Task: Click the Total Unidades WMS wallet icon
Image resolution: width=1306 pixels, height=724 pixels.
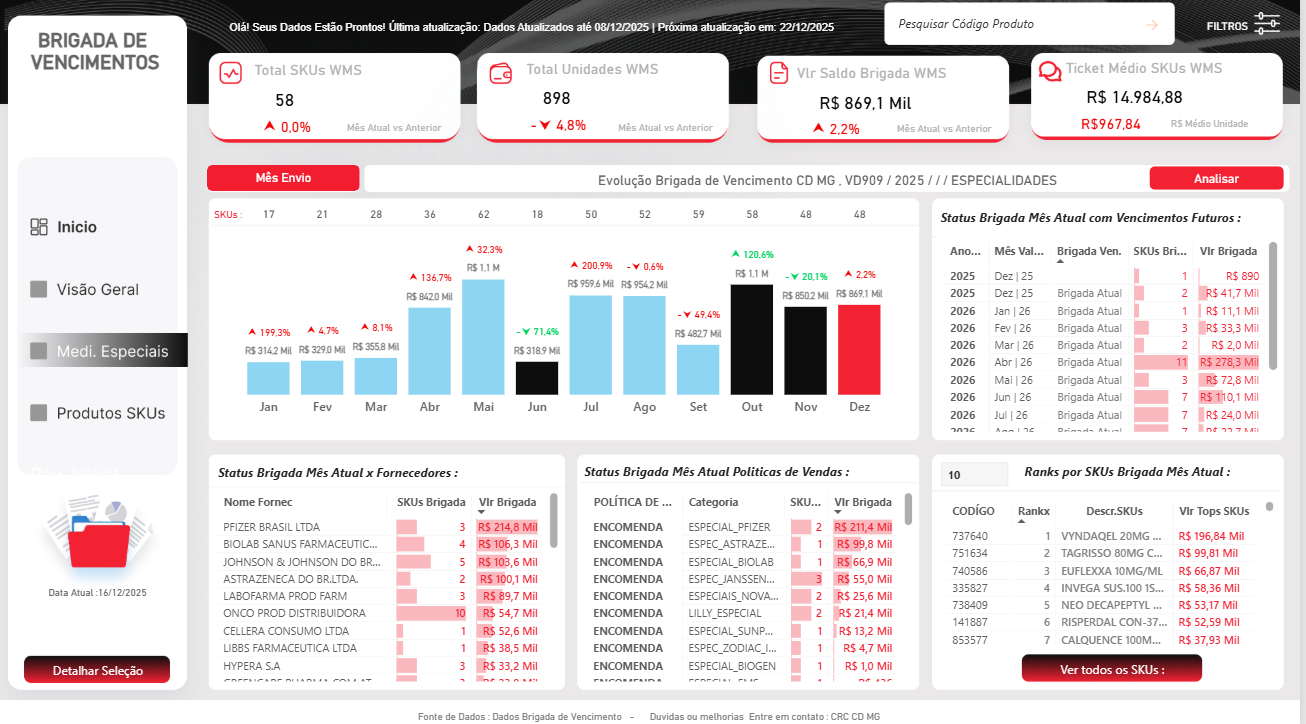Action: pos(501,72)
